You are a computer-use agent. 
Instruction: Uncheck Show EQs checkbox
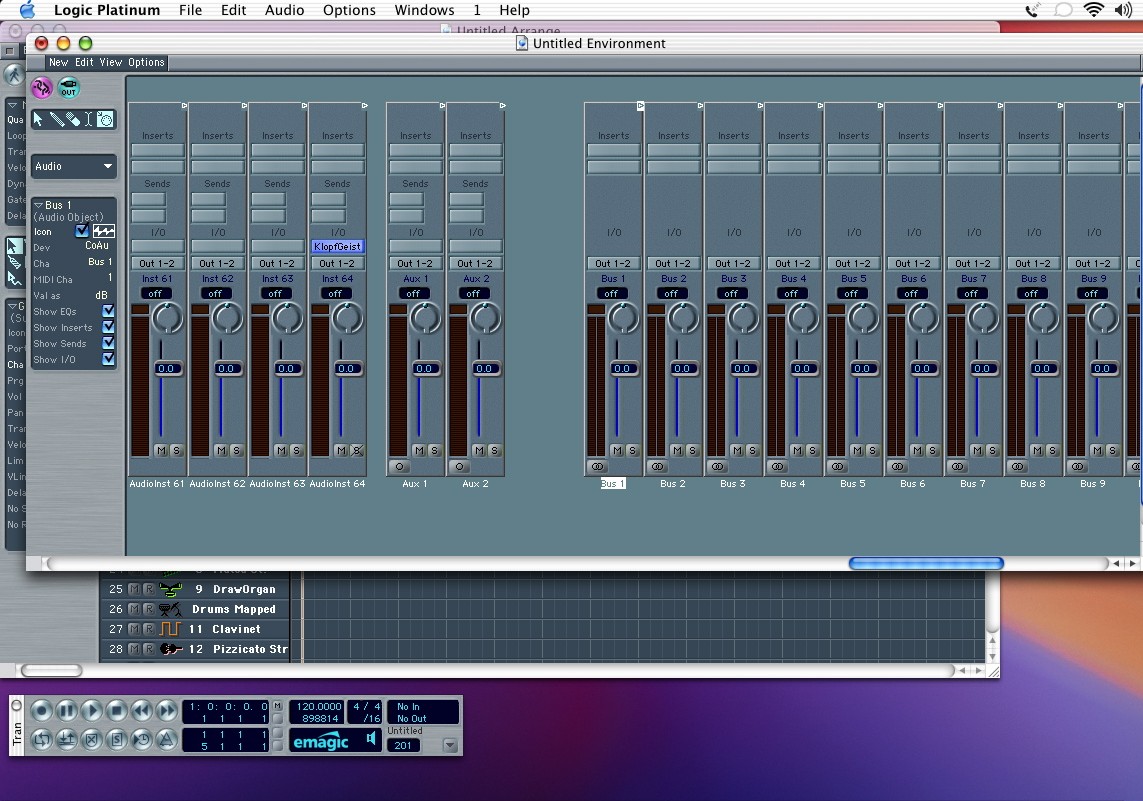(109, 311)
